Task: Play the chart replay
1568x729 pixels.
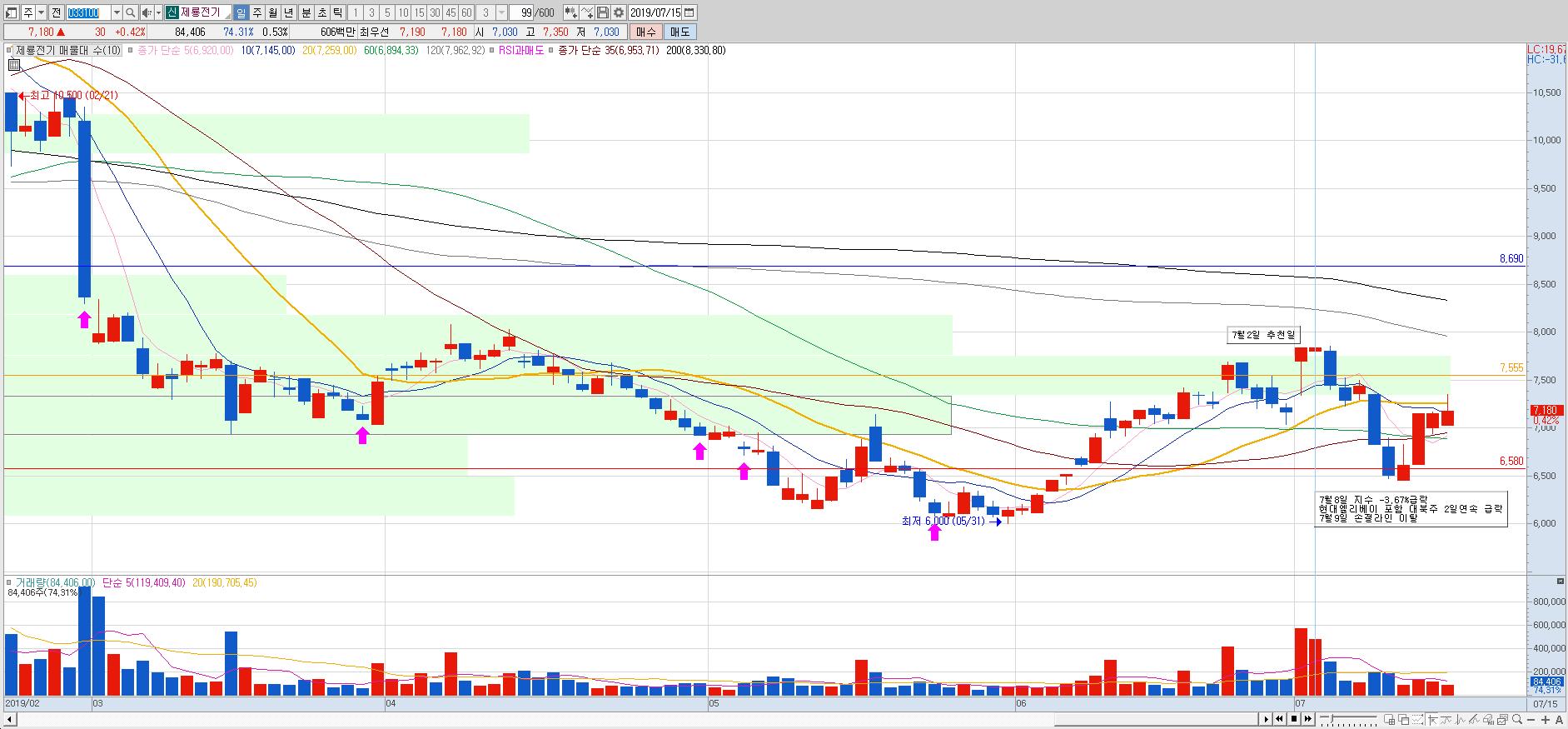Action: coord(1266,719)
